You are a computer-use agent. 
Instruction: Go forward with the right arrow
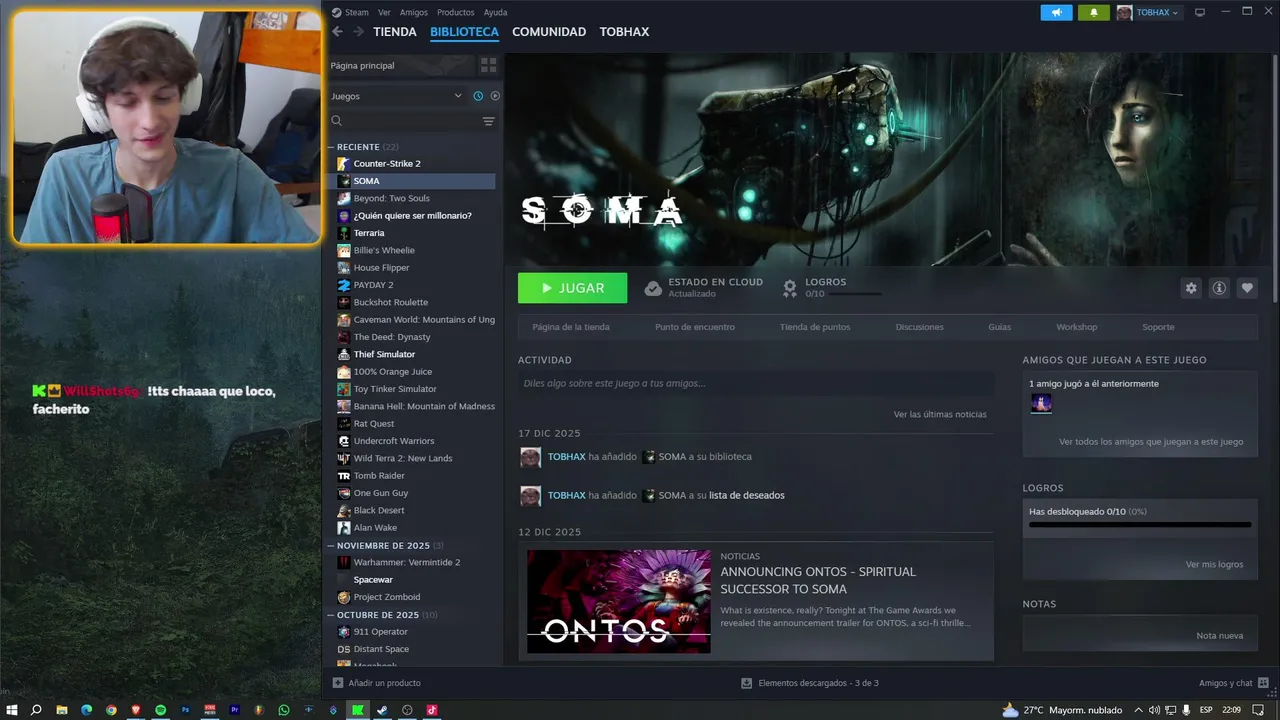coord(358,32)
